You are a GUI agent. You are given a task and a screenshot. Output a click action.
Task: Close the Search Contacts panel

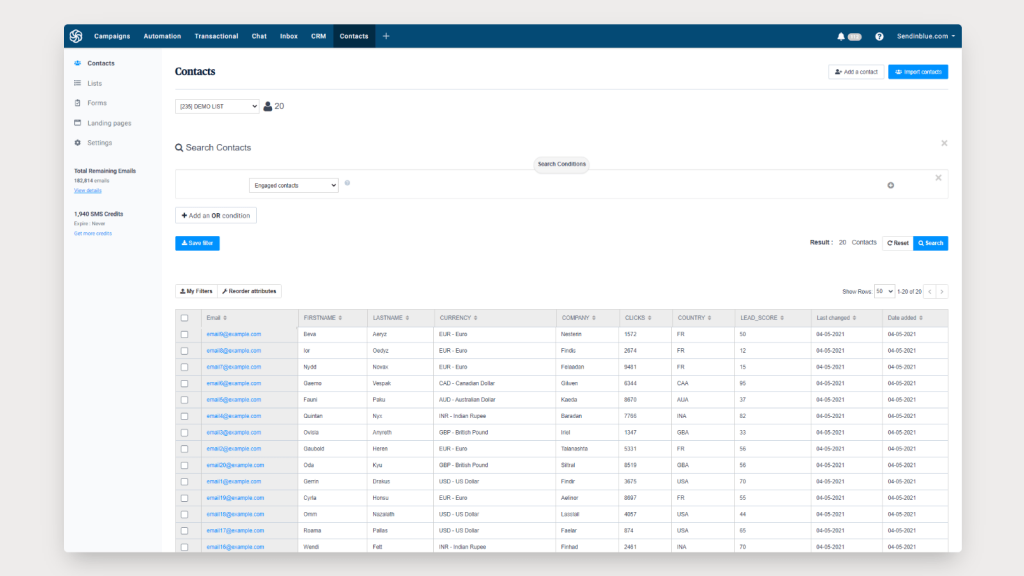944,143
